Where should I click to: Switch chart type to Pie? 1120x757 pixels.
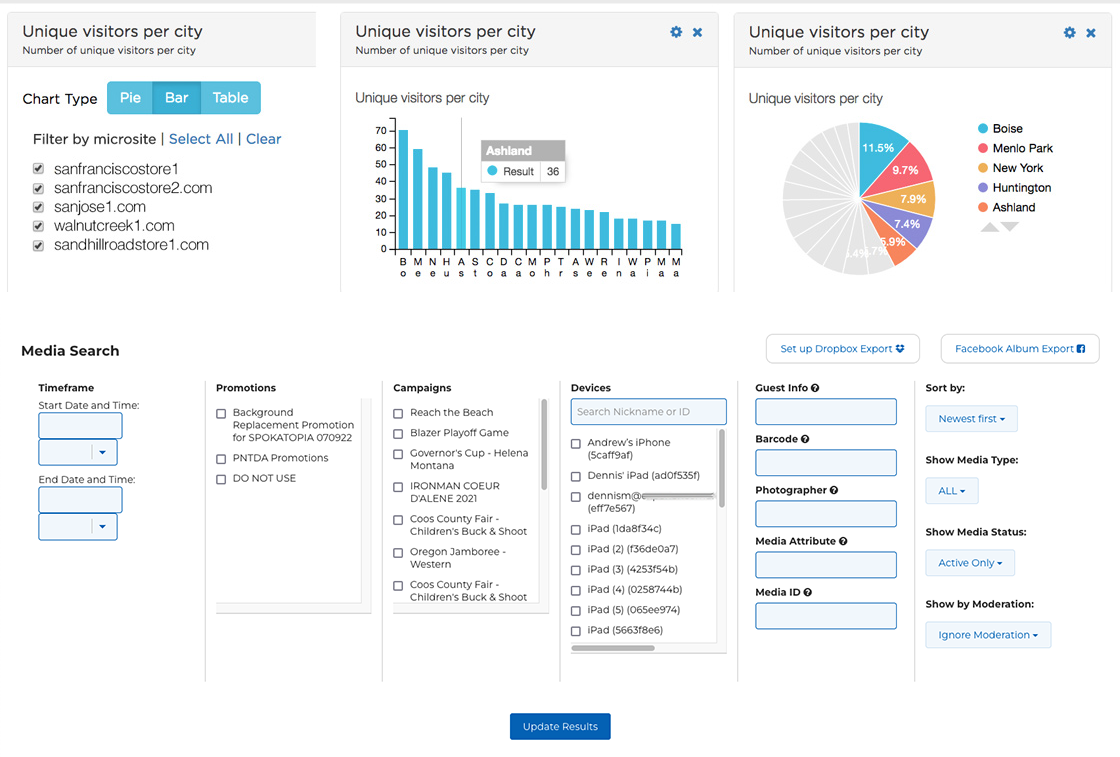[130, 98]
